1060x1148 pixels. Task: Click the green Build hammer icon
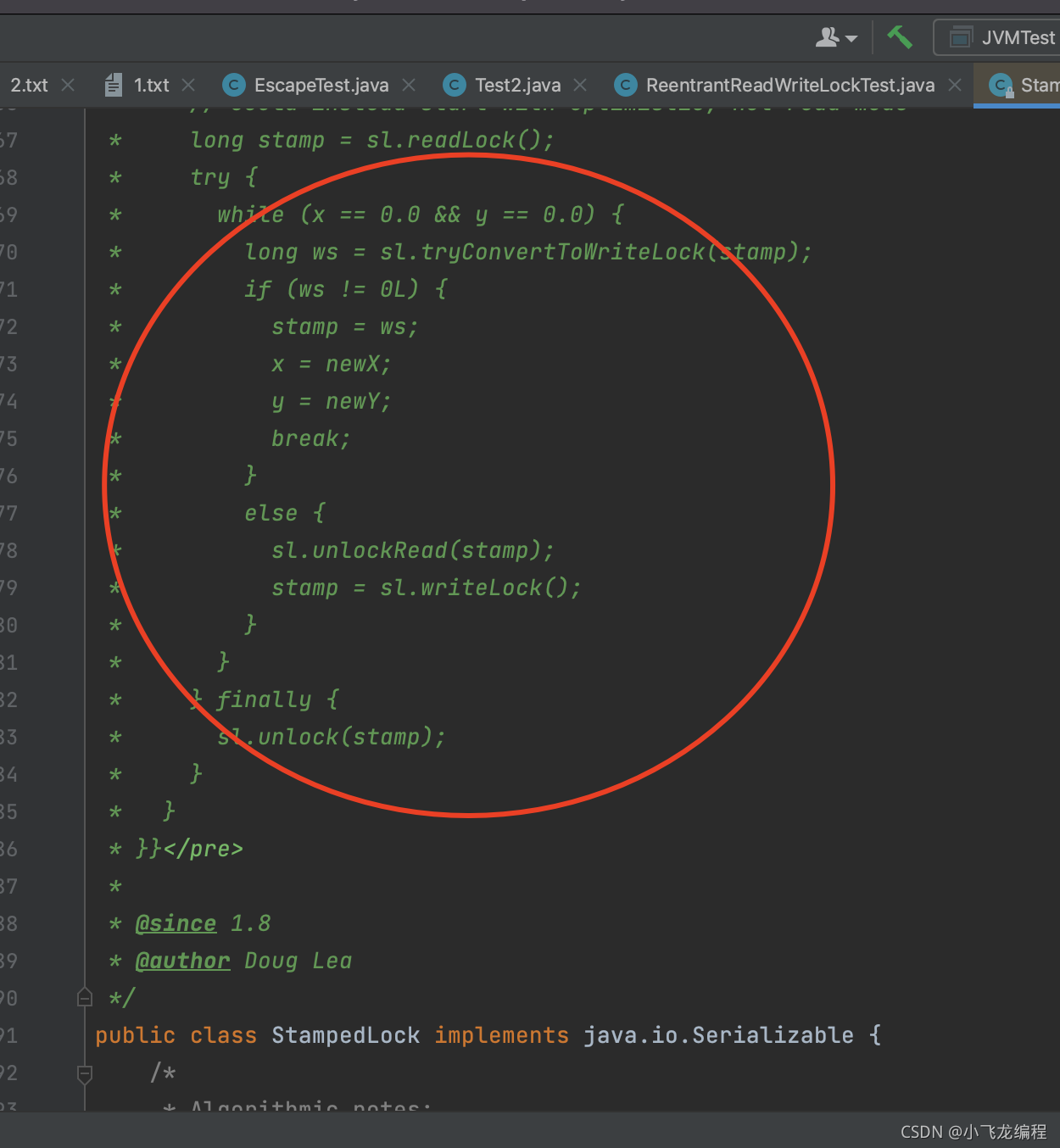[x=900, y=37]
